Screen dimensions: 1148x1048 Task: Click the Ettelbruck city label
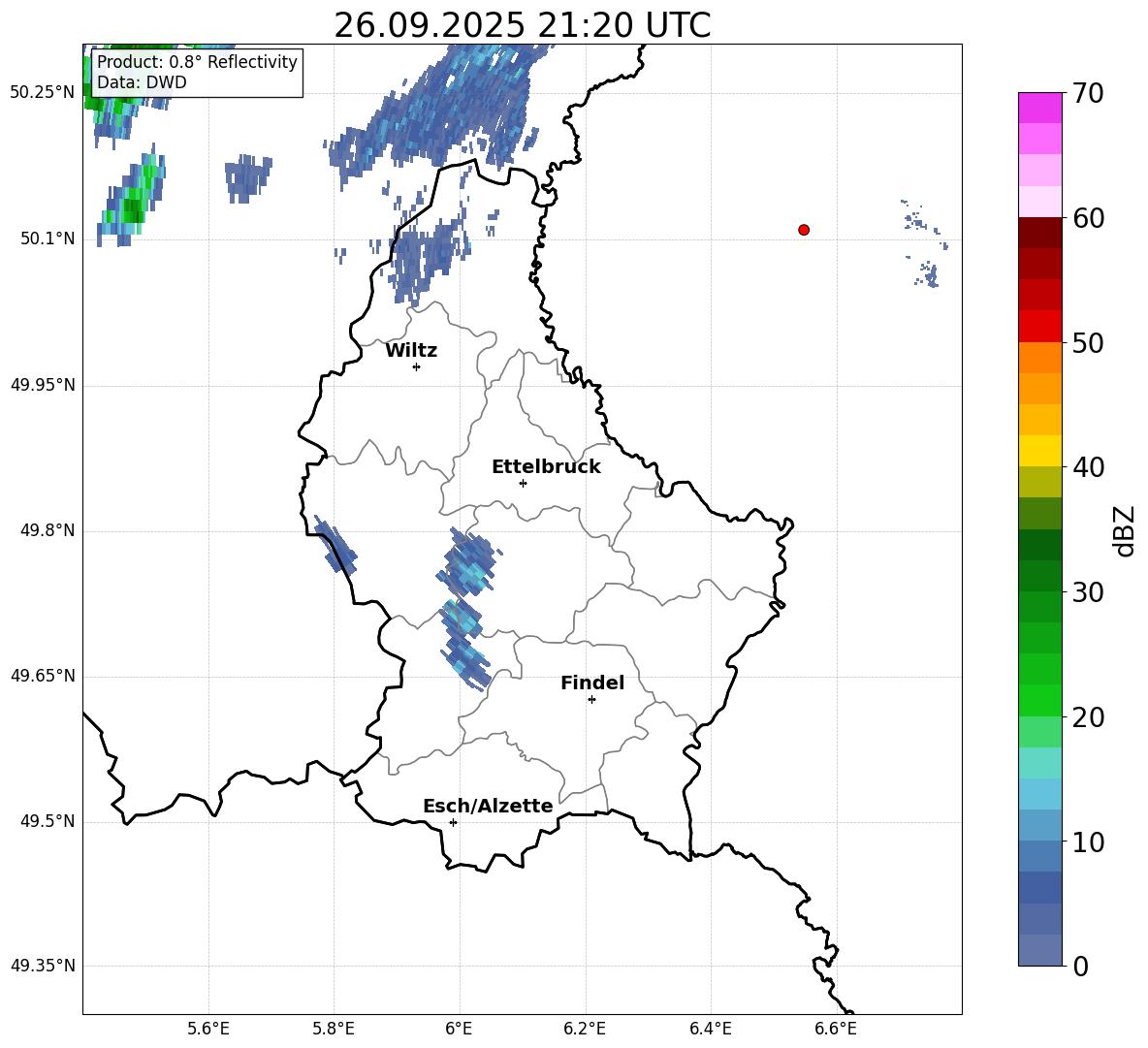point(546,467)
